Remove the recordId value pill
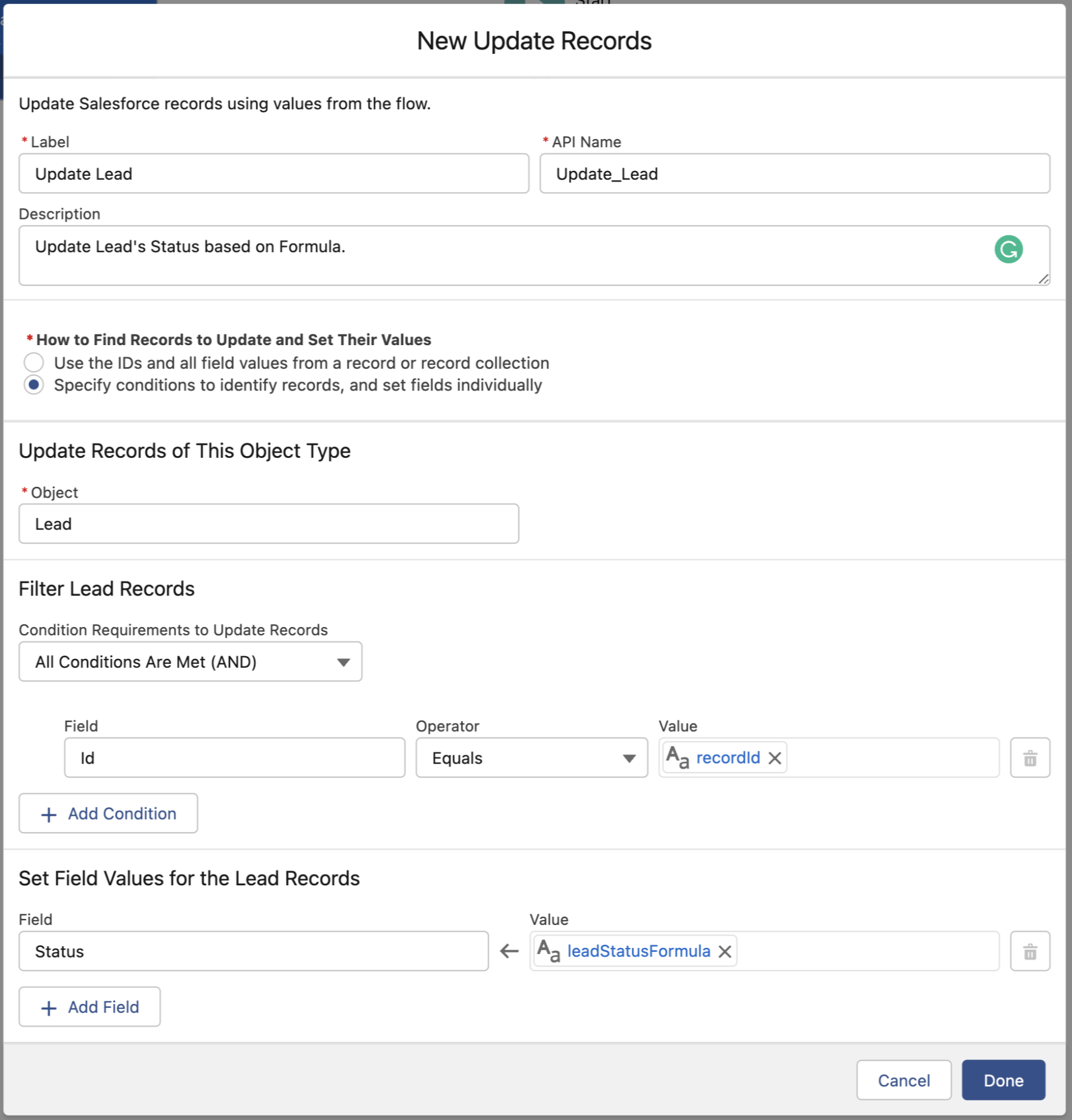1072x1120 pixels. click(x=774, y=758)
